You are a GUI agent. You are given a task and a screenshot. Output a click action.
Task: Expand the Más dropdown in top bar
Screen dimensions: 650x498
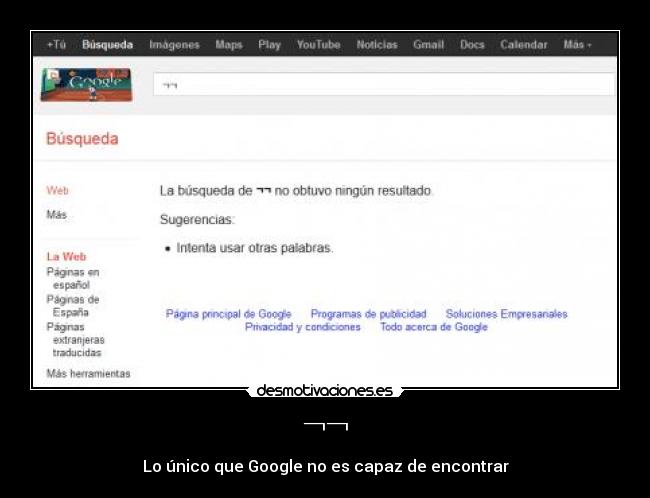point(577,44)
